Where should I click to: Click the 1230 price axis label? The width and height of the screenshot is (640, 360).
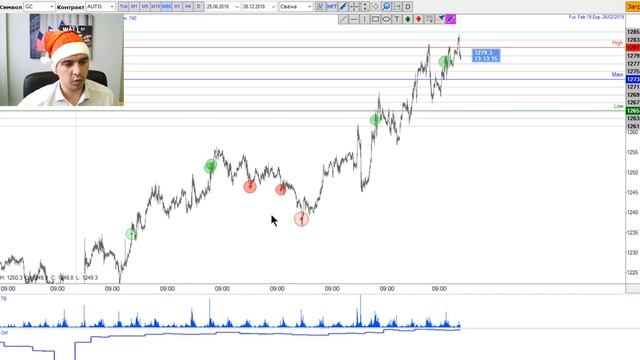[633, 253]
